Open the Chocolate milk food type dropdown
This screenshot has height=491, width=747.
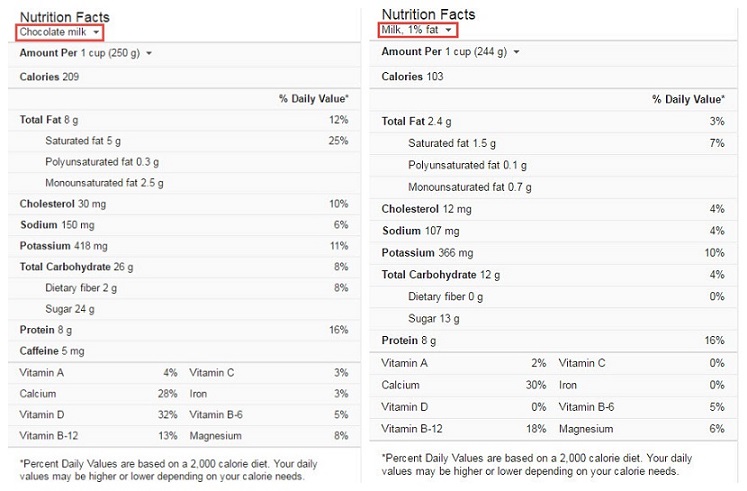[60, 32]
